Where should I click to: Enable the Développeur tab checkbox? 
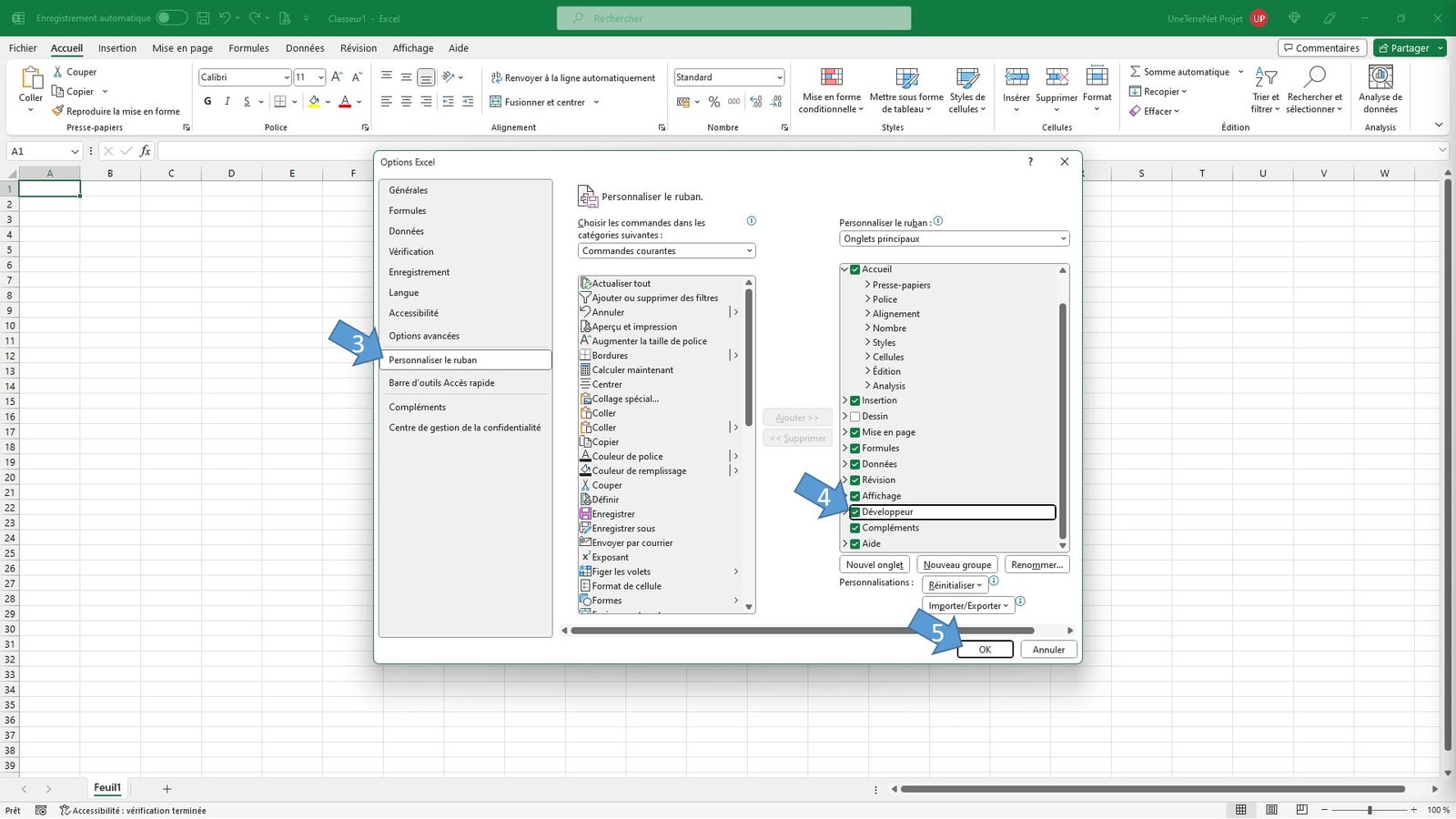(x=855, y=511)
